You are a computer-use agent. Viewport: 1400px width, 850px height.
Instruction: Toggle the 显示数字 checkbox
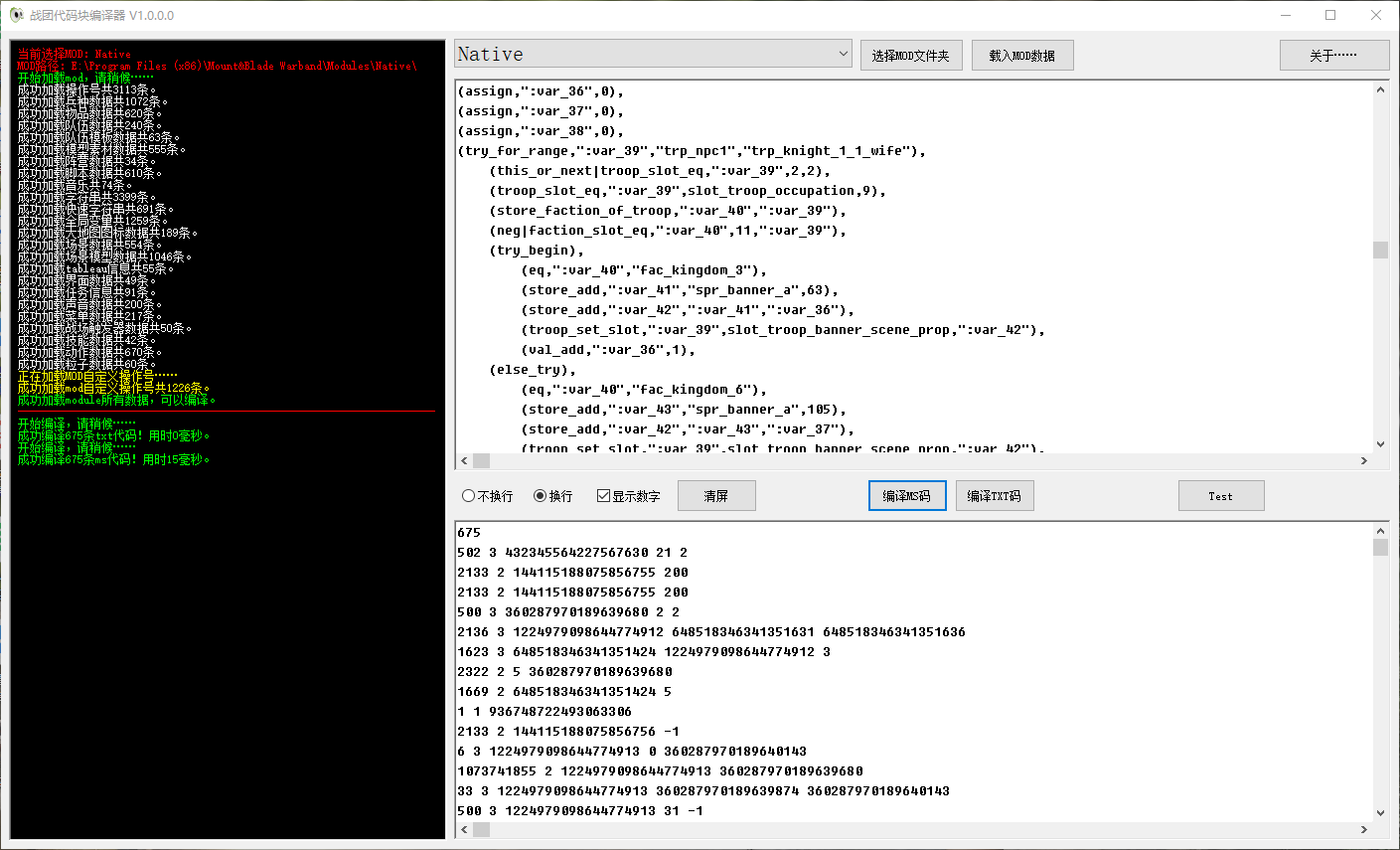pyautogui.click(x=628, y=496)
